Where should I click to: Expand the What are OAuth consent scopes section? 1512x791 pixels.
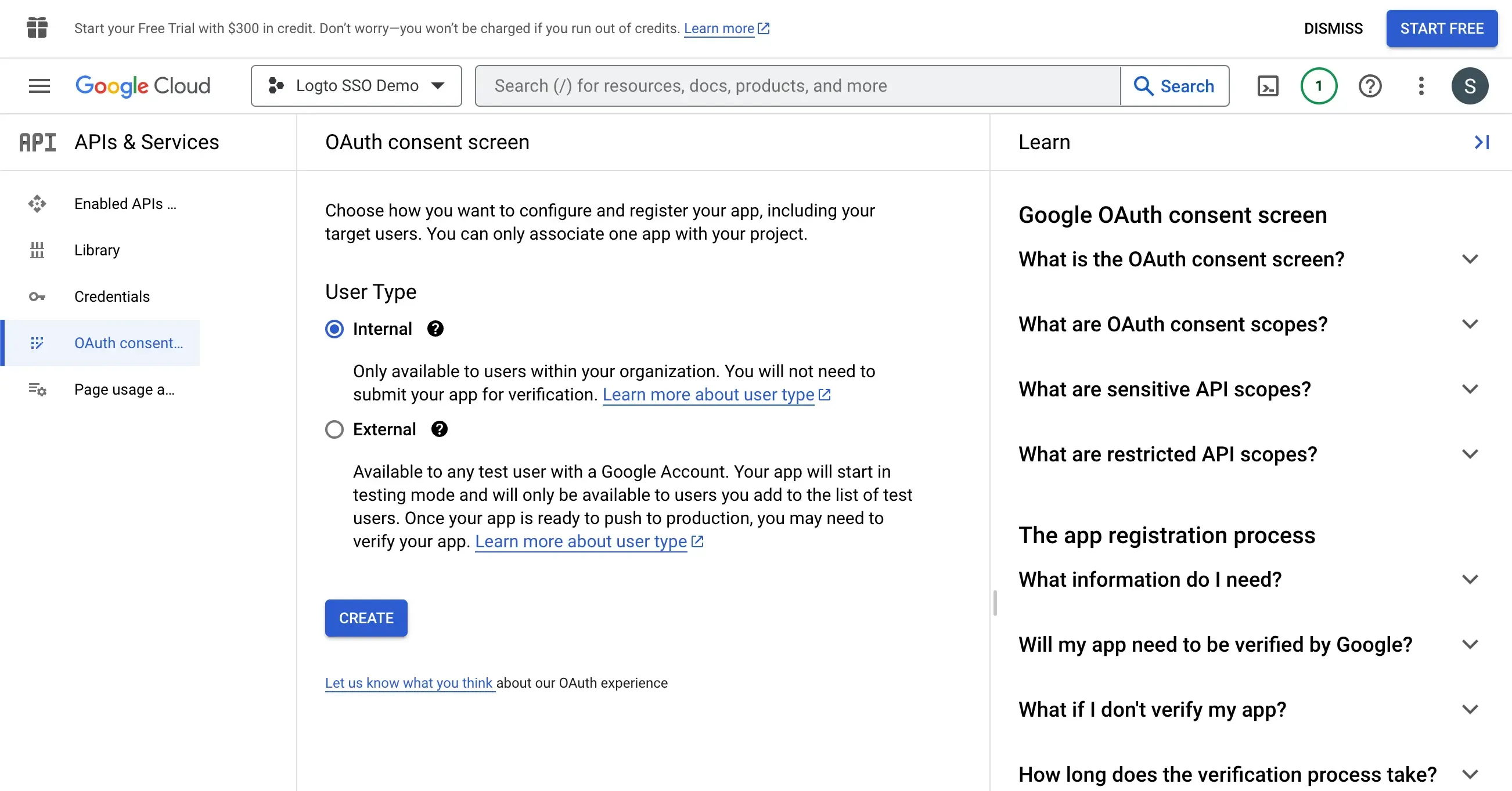tap(1248, 323)
